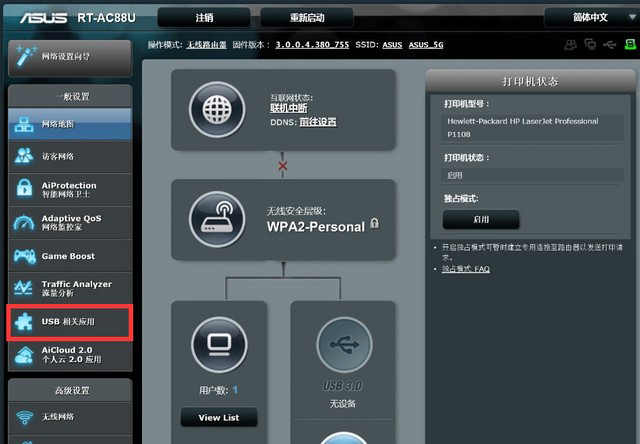Click the 独占模式 FAQ link
640x444 pixels.
(466, 269)
